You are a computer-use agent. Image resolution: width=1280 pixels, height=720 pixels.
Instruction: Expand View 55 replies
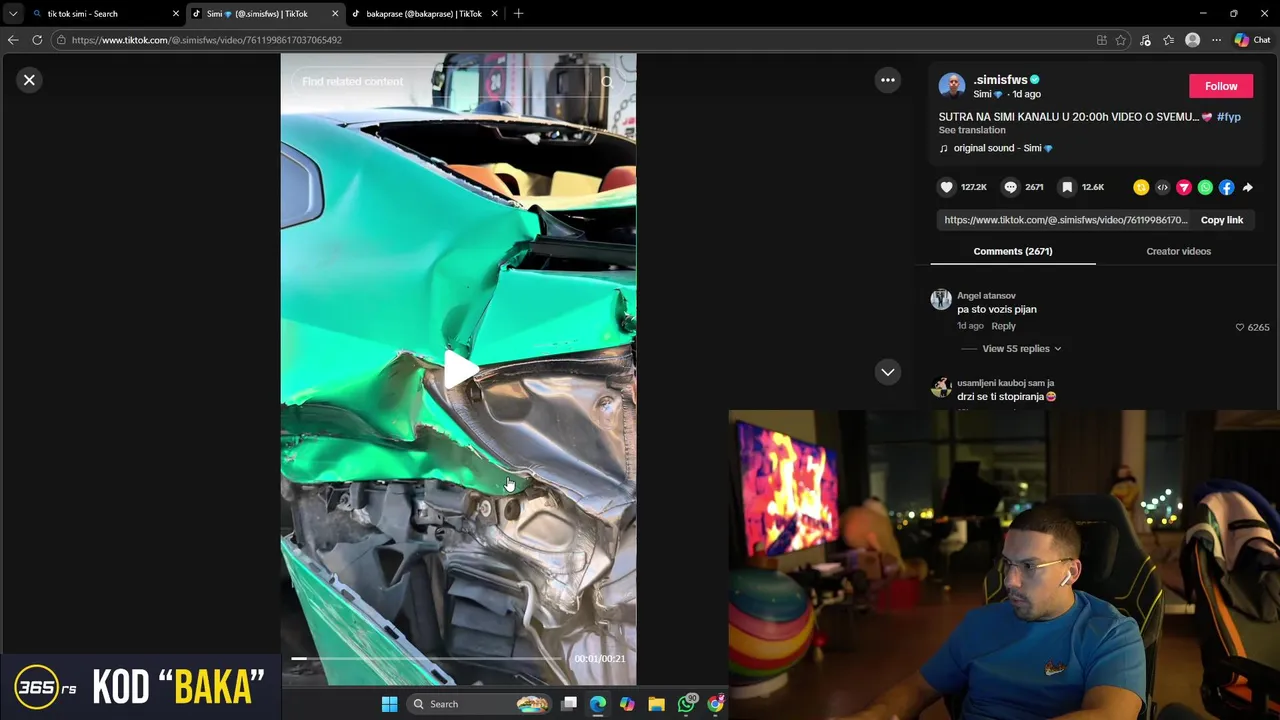click(x=1021, y=349)
